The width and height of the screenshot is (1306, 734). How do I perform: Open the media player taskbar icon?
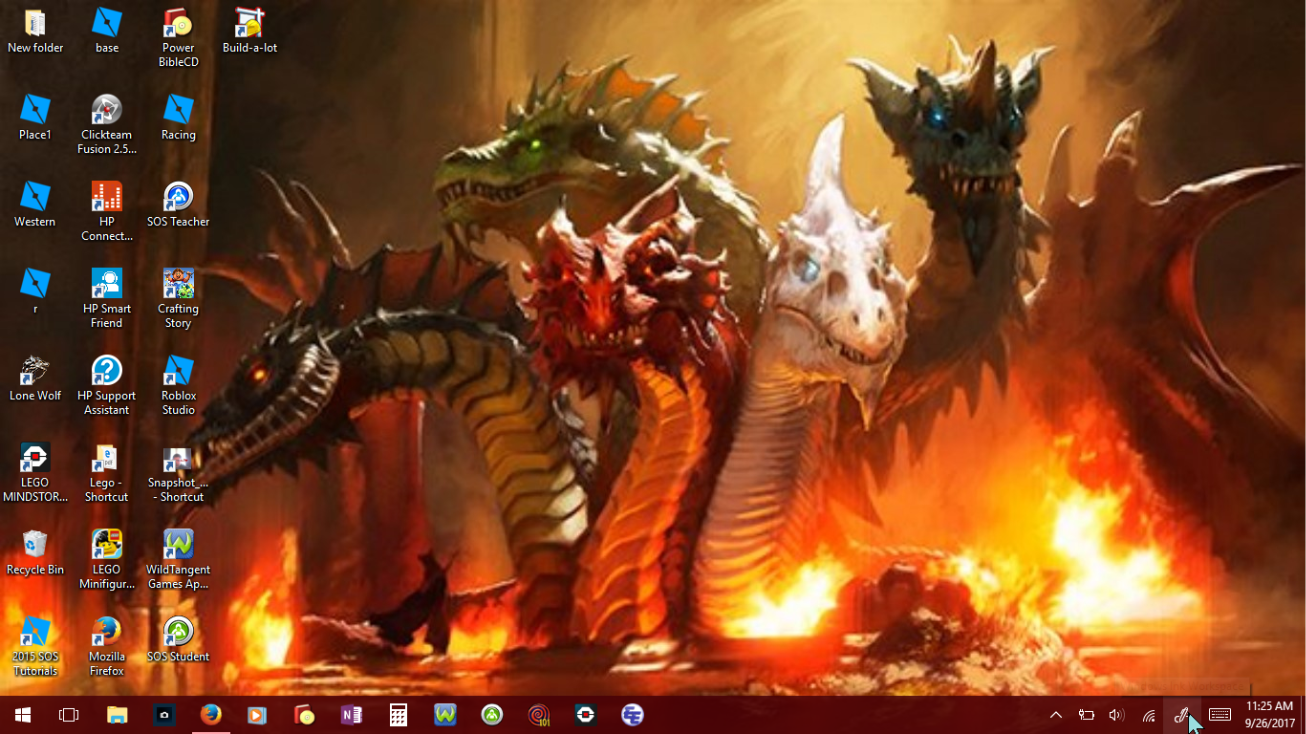click(257, 715)
